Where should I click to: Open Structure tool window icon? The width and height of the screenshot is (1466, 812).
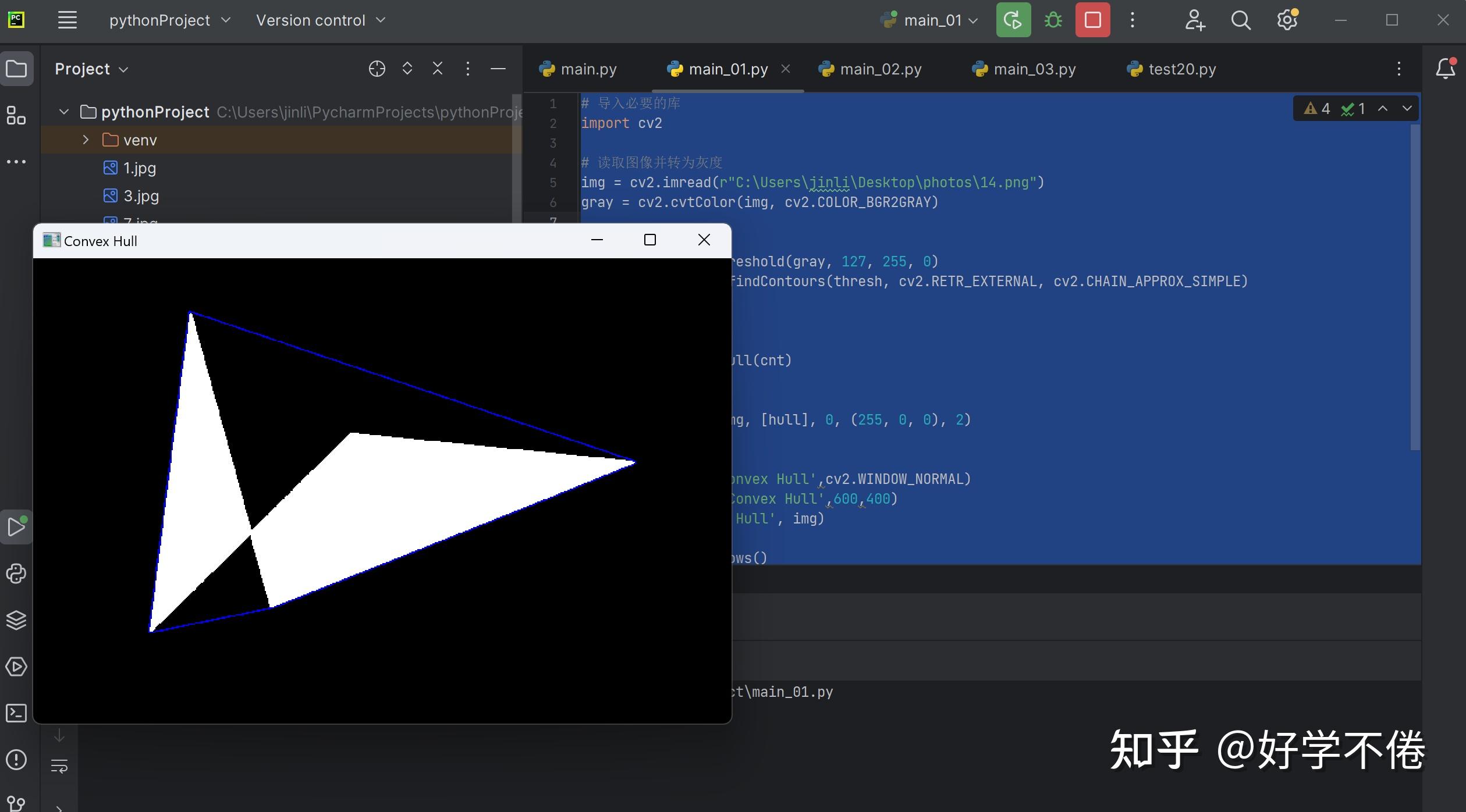[16, 115]
